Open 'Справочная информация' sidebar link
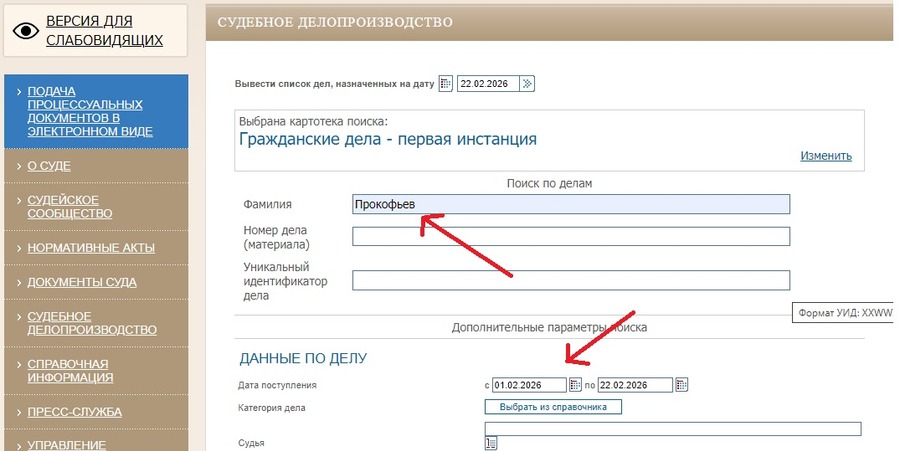This screenshot has height=451, width=900. (x=69, y=370)
